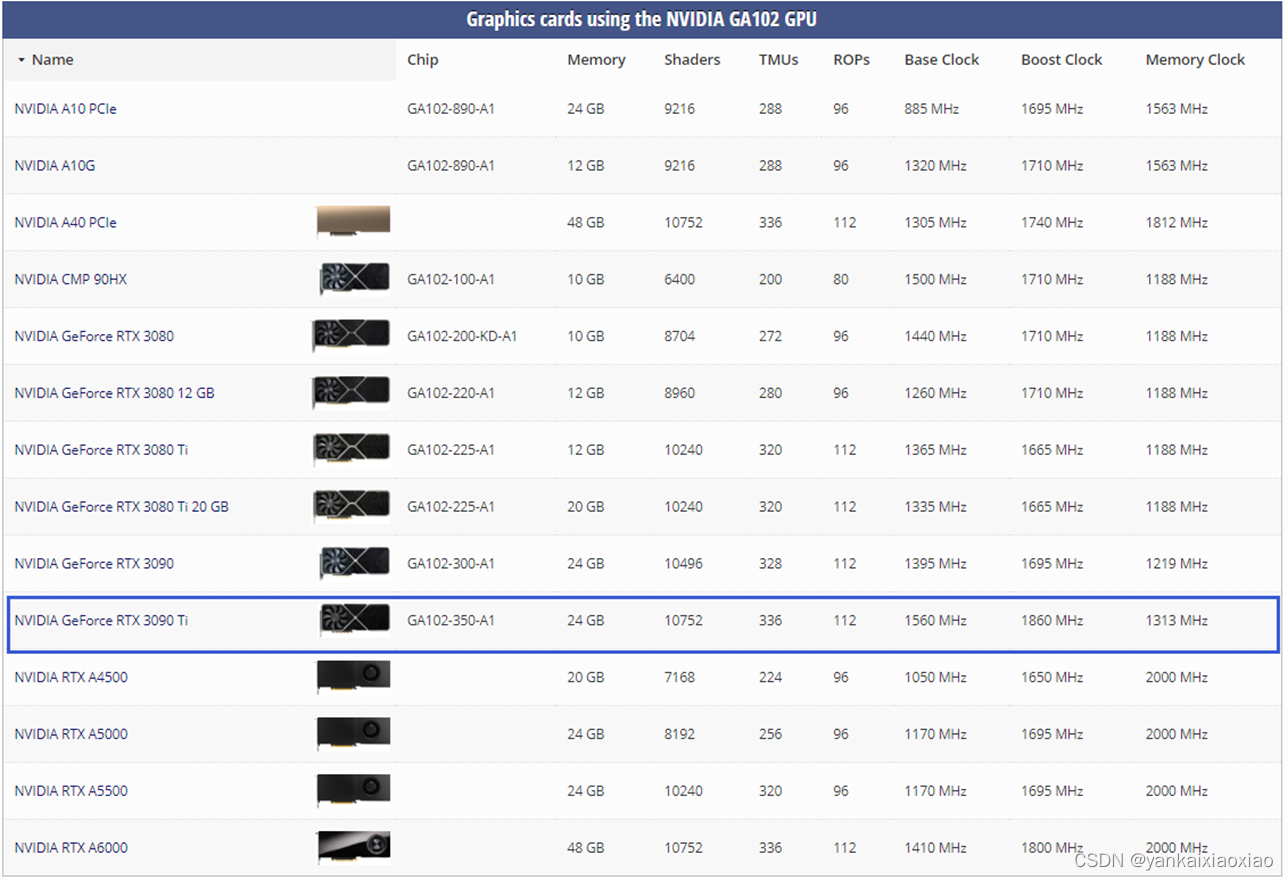The image size is (1288, 880).
Task: Open the NVIDIA CMP 90HX link
Action: coord(70,280)
